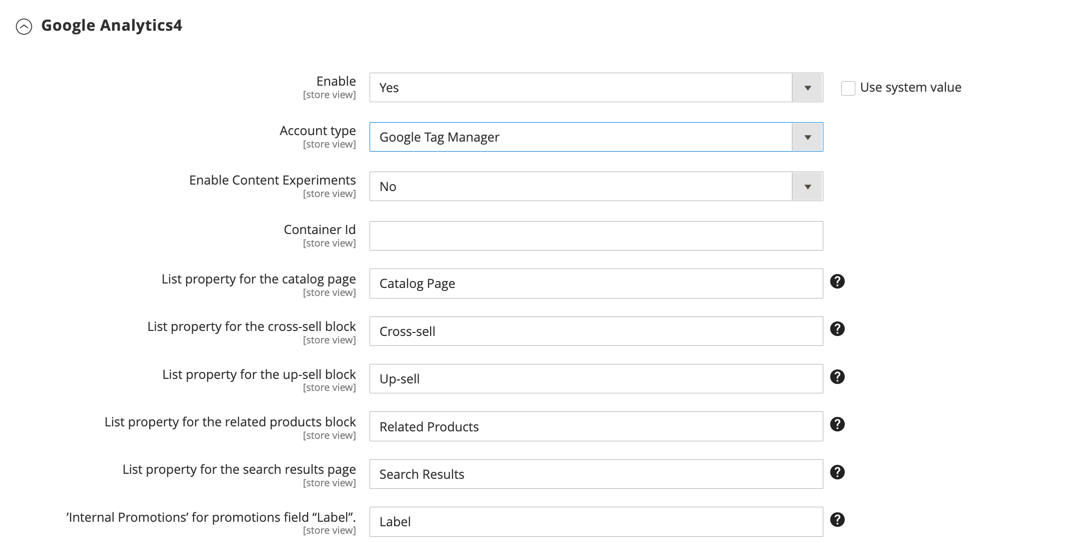Click the Related Products text field

tap(595, 427)
